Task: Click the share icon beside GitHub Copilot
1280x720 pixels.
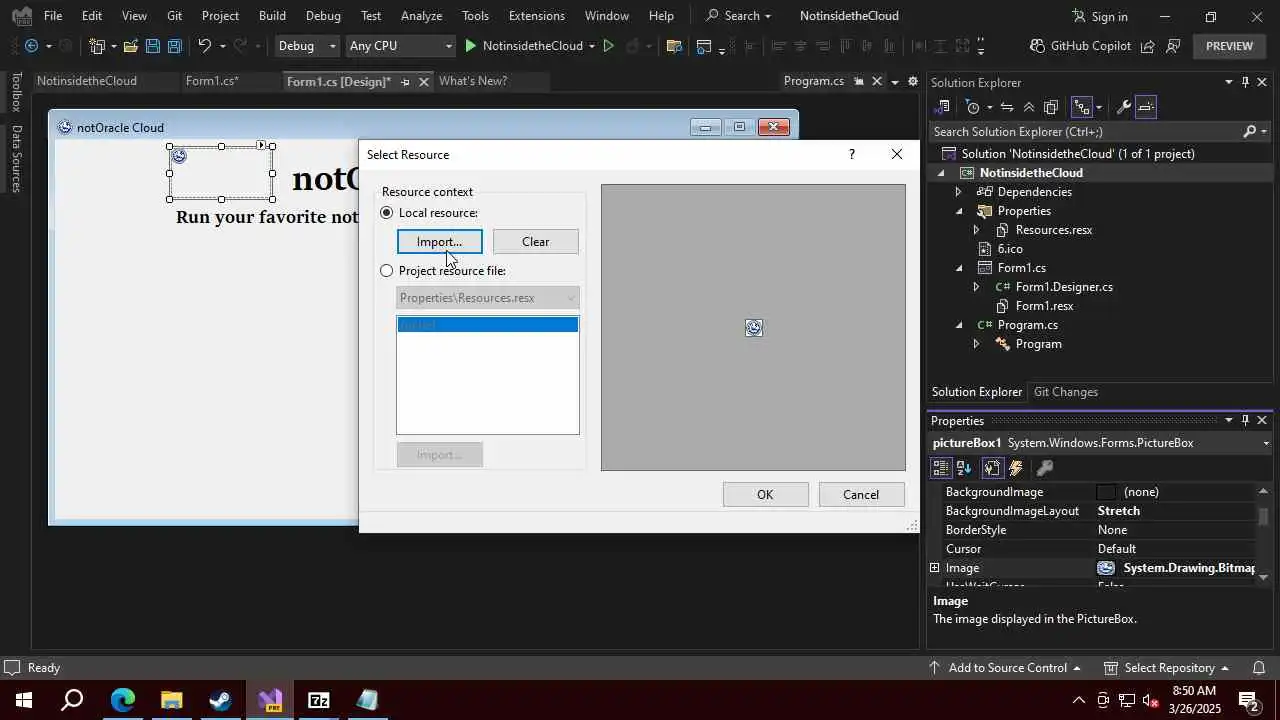Action: coord(1147,46)
